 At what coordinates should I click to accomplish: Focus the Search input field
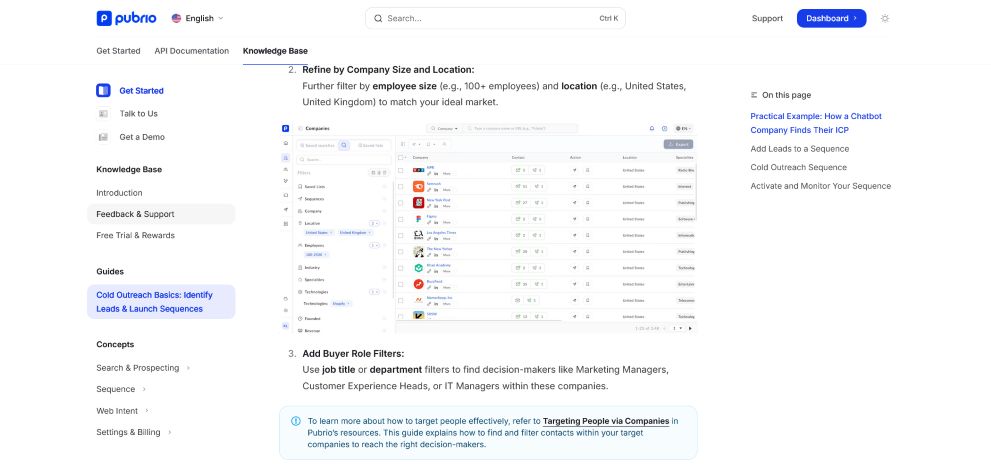495,18
